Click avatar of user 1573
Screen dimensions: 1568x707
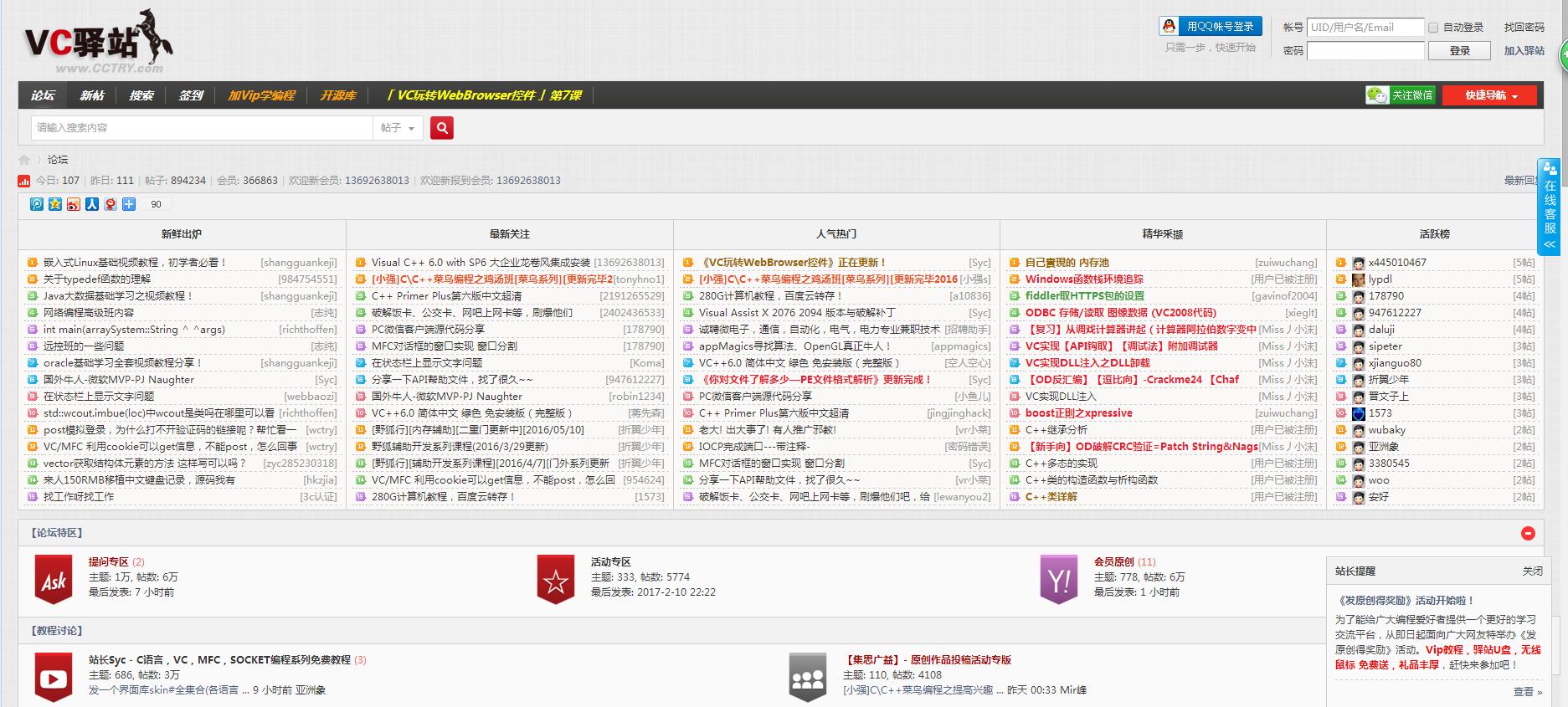1358,413
